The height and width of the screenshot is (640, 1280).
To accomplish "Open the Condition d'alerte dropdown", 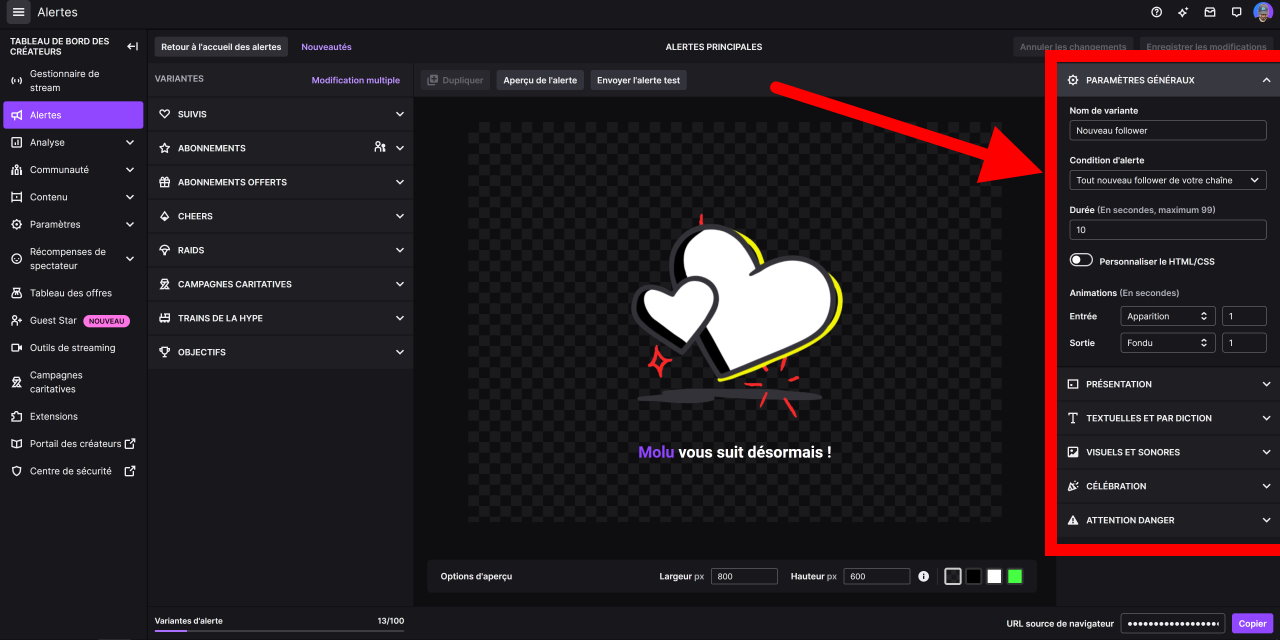I will pyautogui.click(x=1167, y=180).
